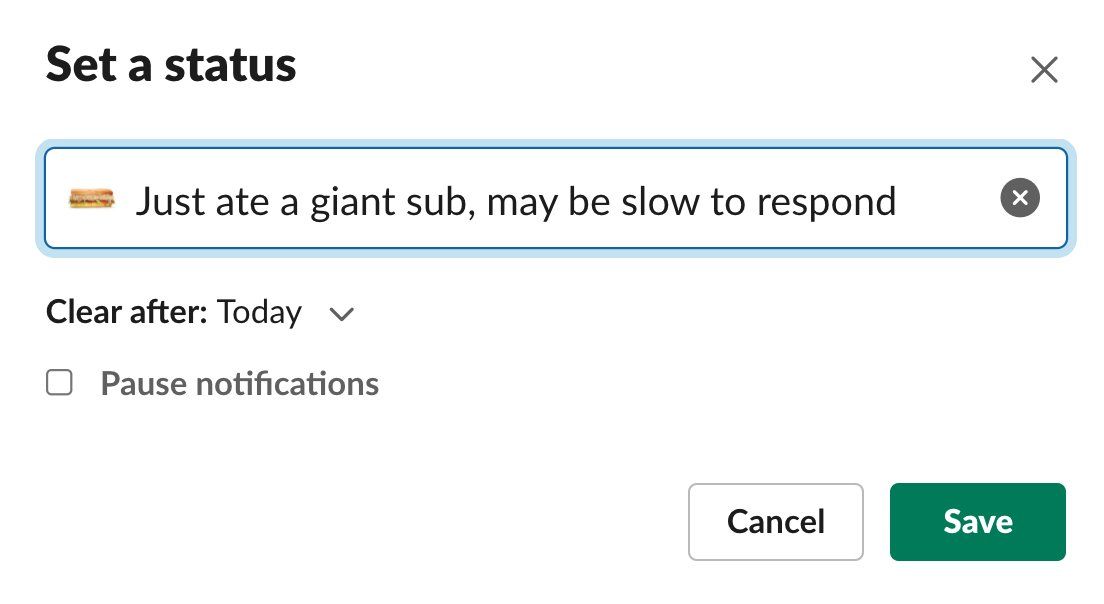1104x604 pixels.
Task: Place cursor after the word respond
Action: click(899, 202)
